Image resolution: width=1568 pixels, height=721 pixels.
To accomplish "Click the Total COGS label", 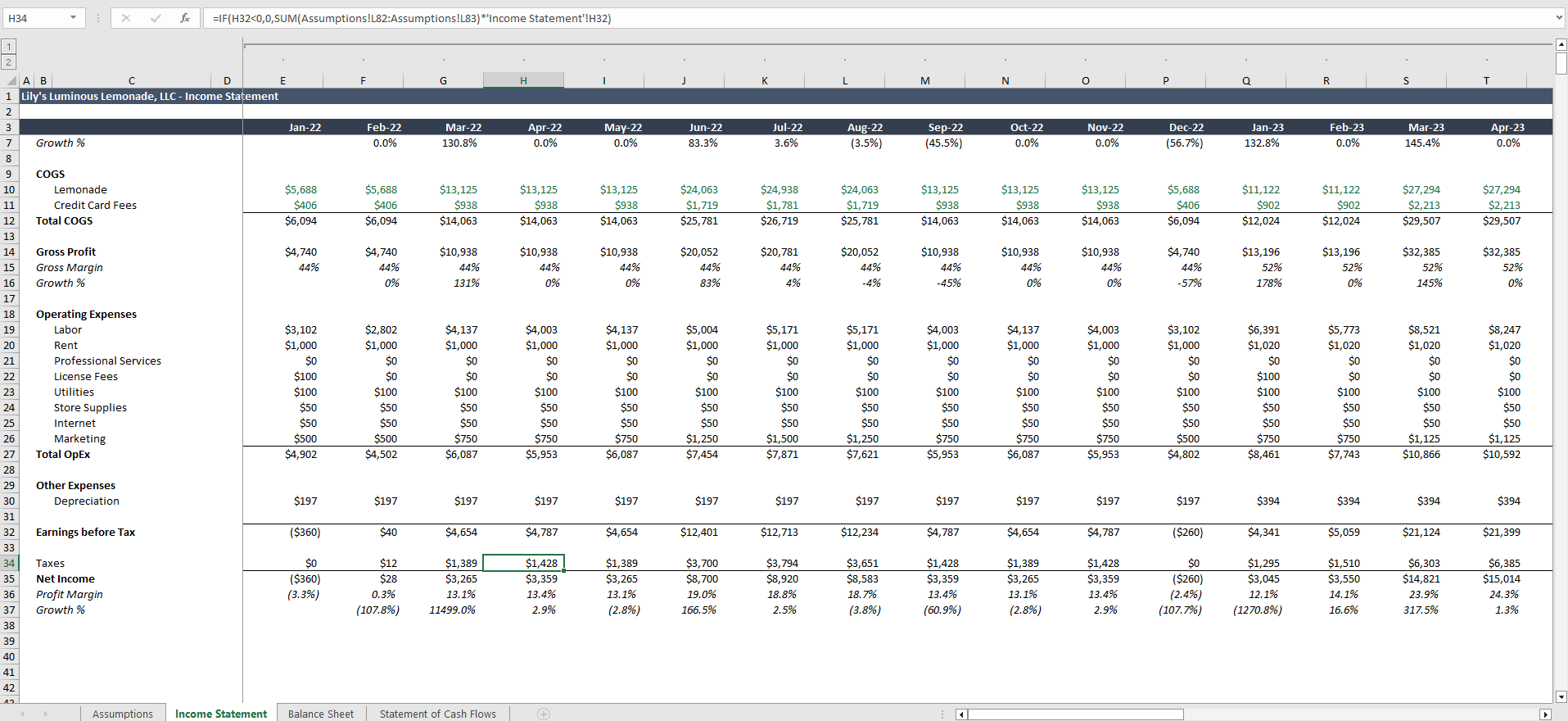I will pos(64,220).
